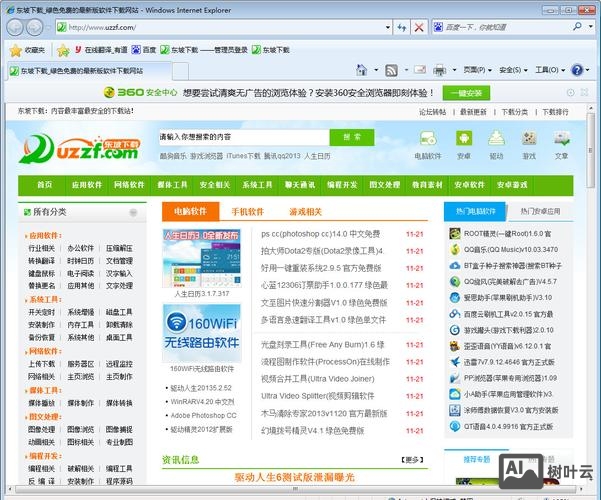Open the search provider dropdown arrow
This screenshot has height=500, width=601.
[x=591, y=26]
